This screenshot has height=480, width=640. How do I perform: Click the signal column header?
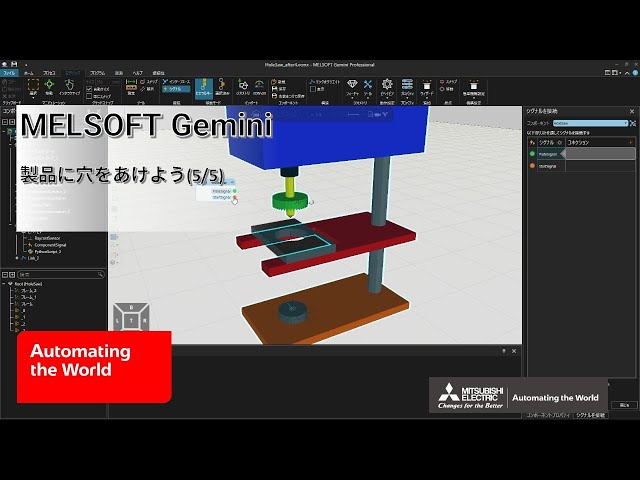click(x=546, y=142)
